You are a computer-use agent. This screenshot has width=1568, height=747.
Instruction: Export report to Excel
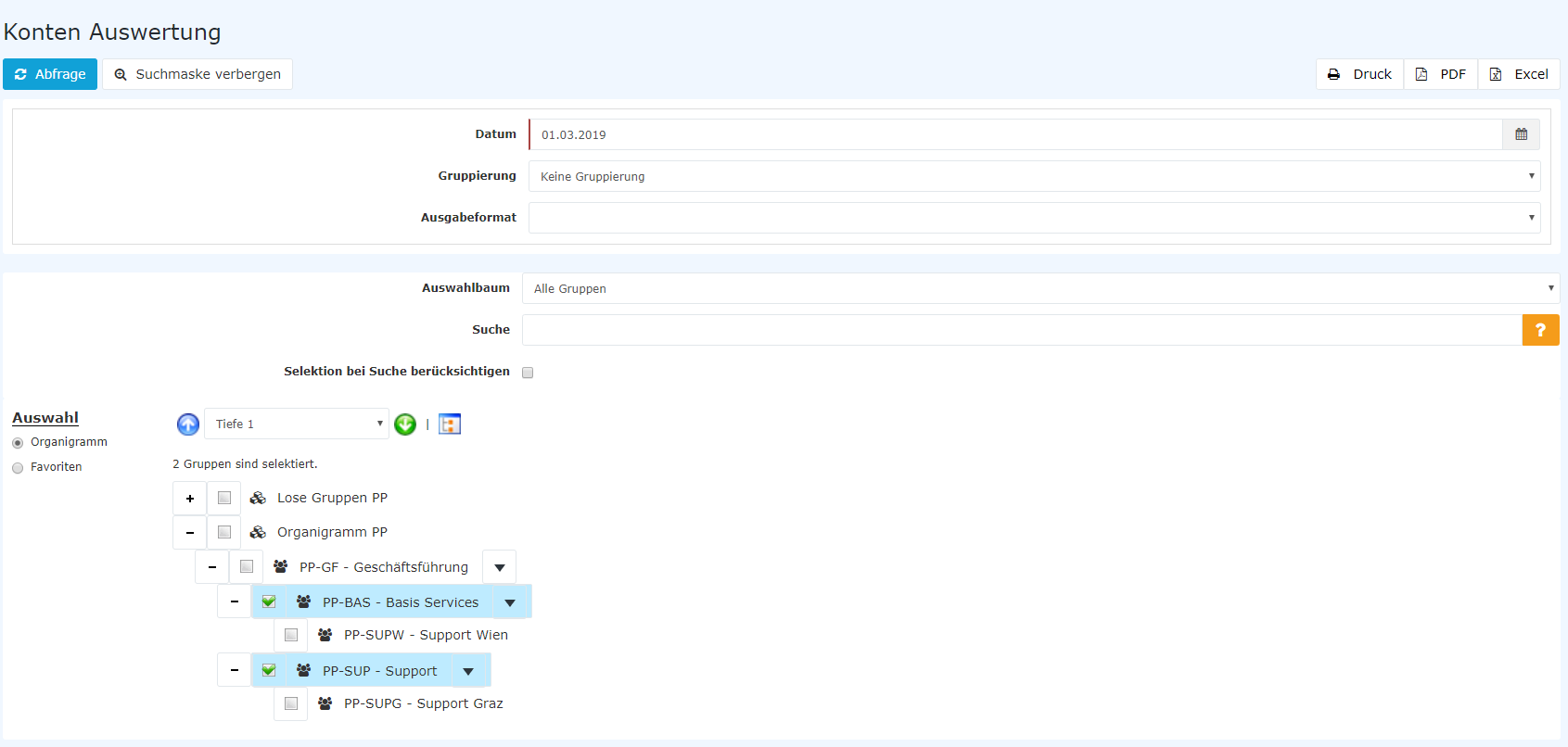pyautogui.click(x=1519, y=74)
